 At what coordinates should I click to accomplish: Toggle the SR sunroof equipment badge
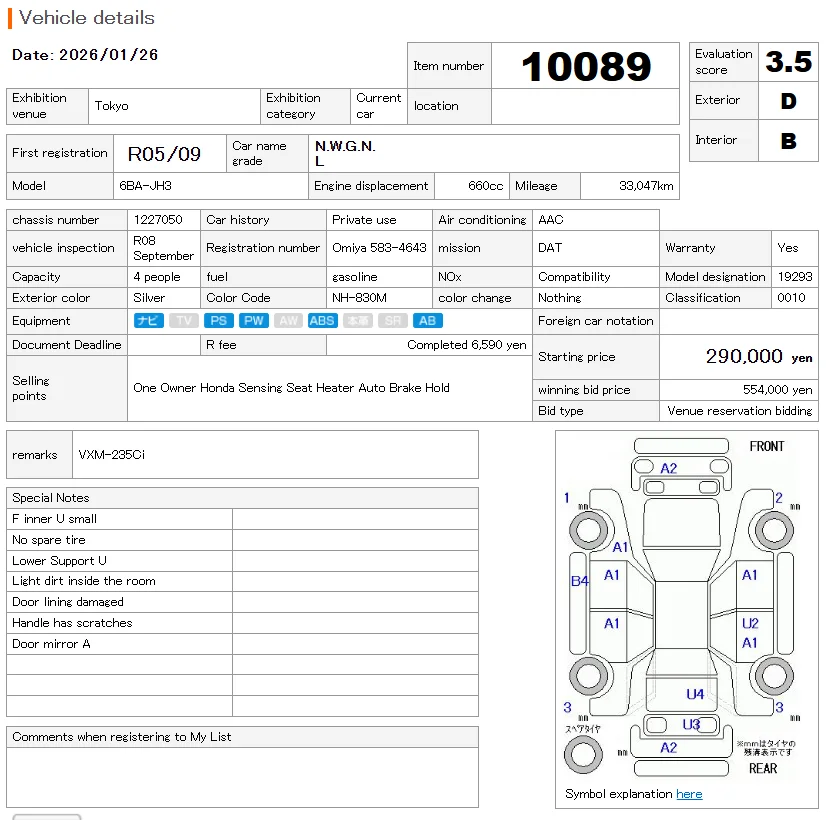click(393, 320)
